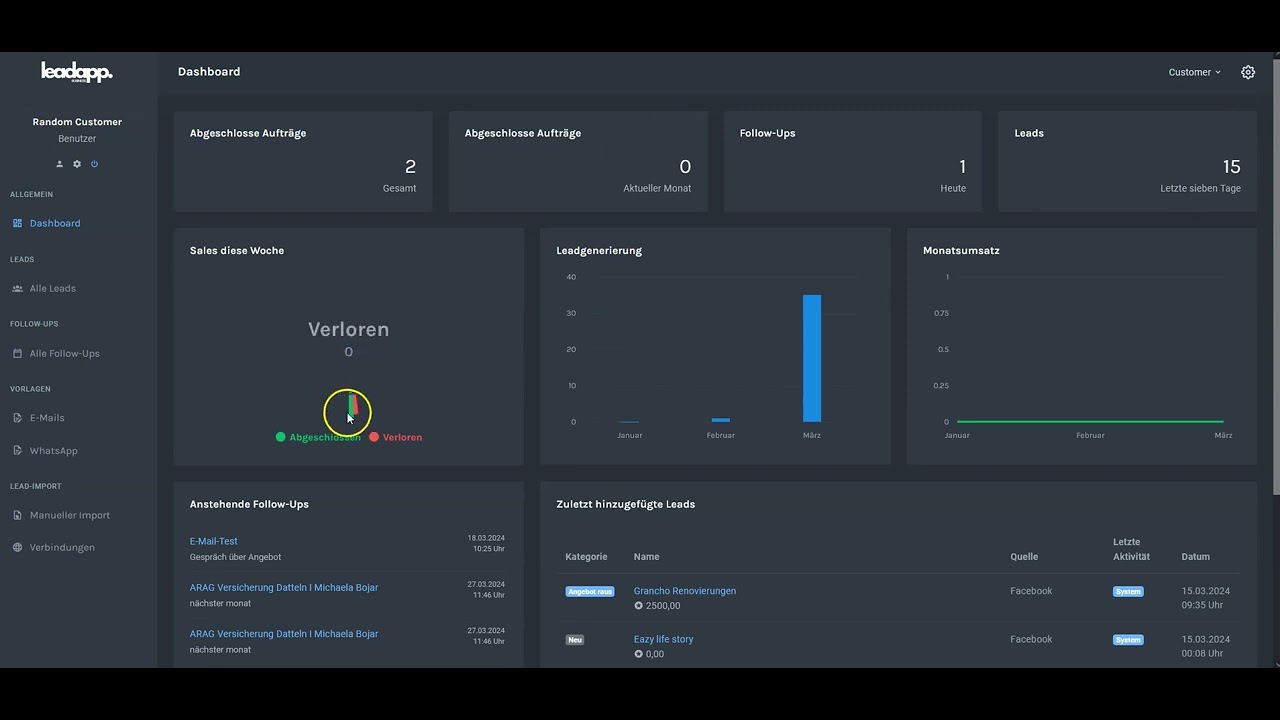Click the Angebot raus category badge

point(590,591)
